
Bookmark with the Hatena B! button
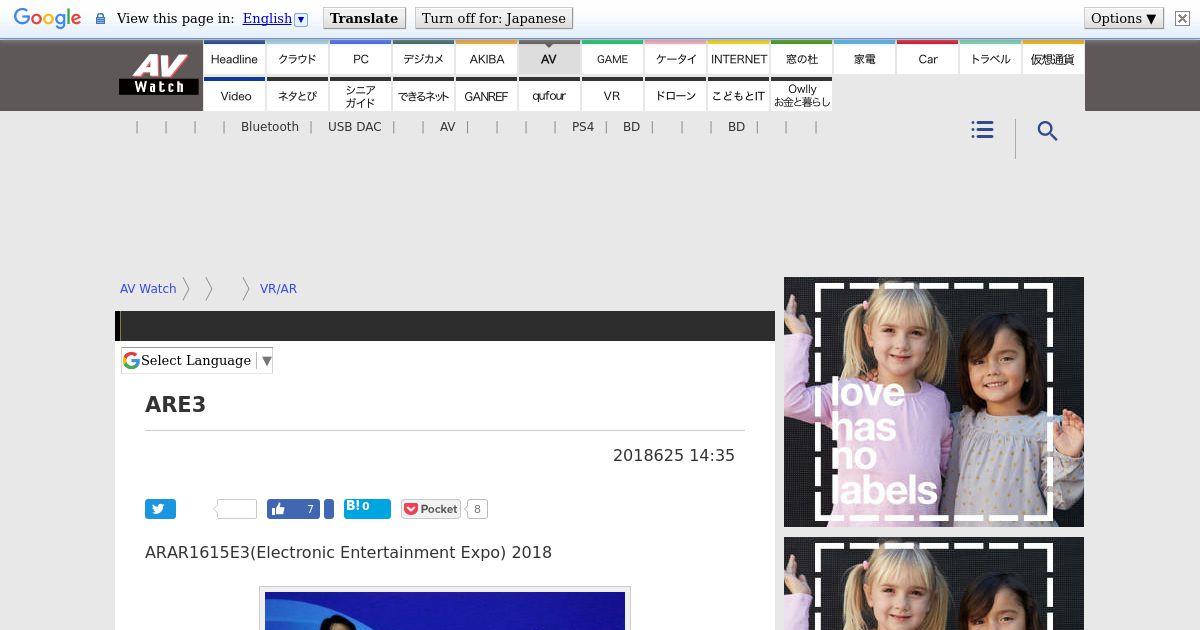tap(367, 508)
